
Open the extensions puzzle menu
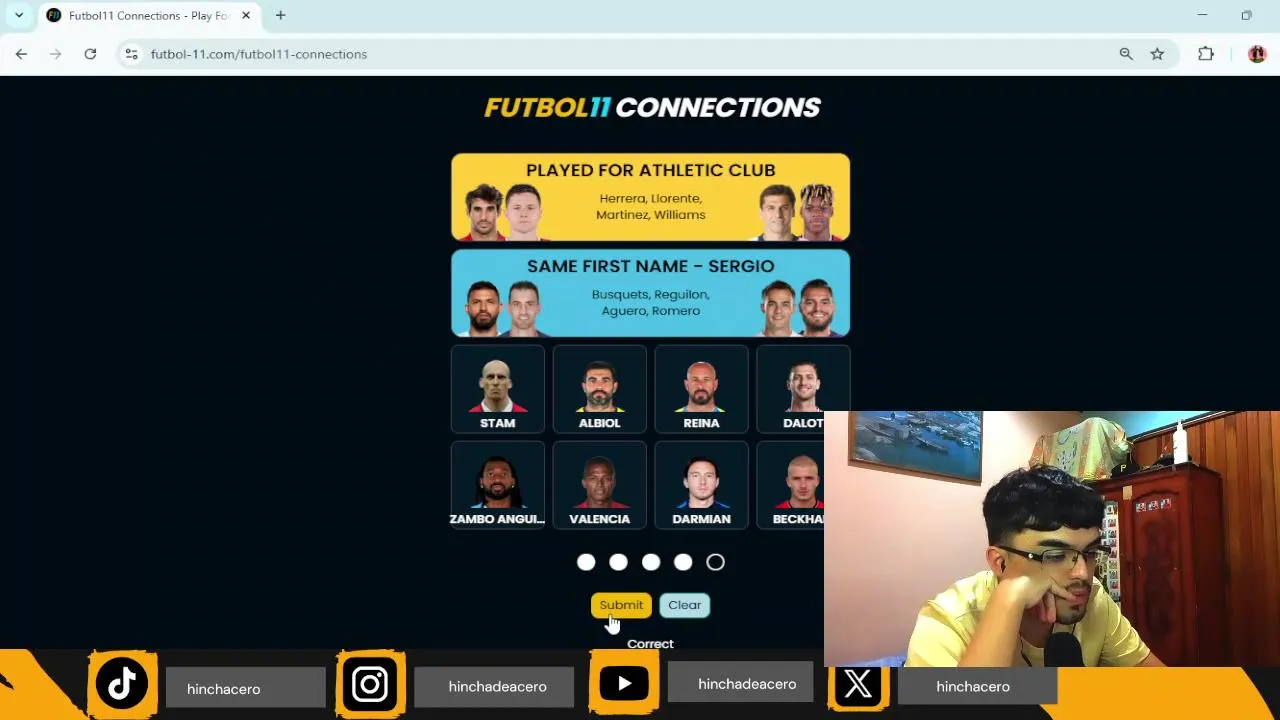1206,54
